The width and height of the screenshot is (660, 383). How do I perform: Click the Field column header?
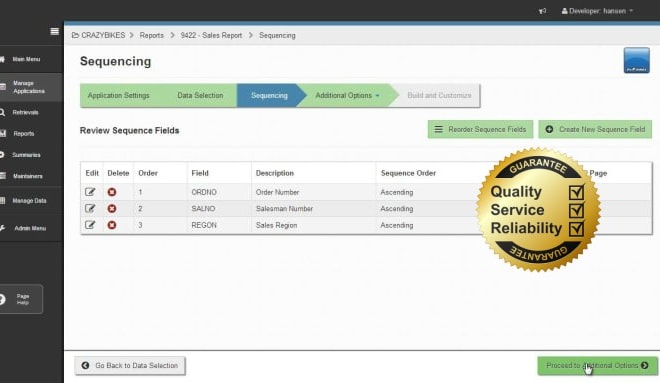200,173
